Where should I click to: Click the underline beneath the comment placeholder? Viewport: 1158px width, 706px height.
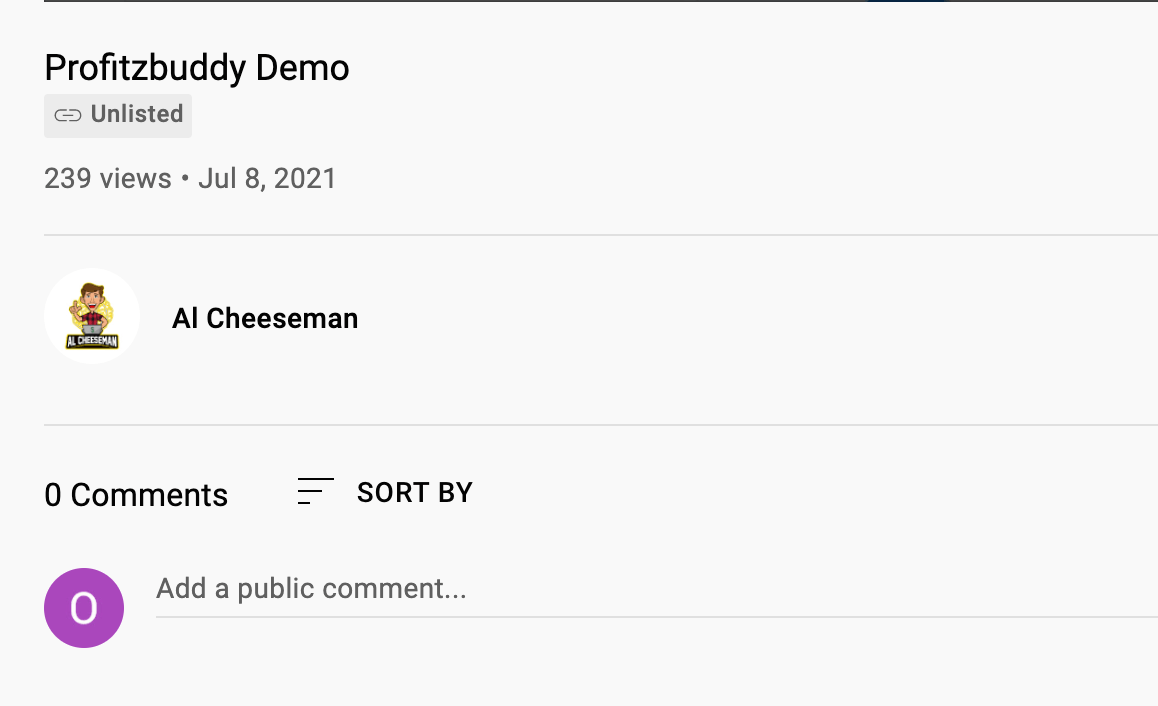point(657,616)
